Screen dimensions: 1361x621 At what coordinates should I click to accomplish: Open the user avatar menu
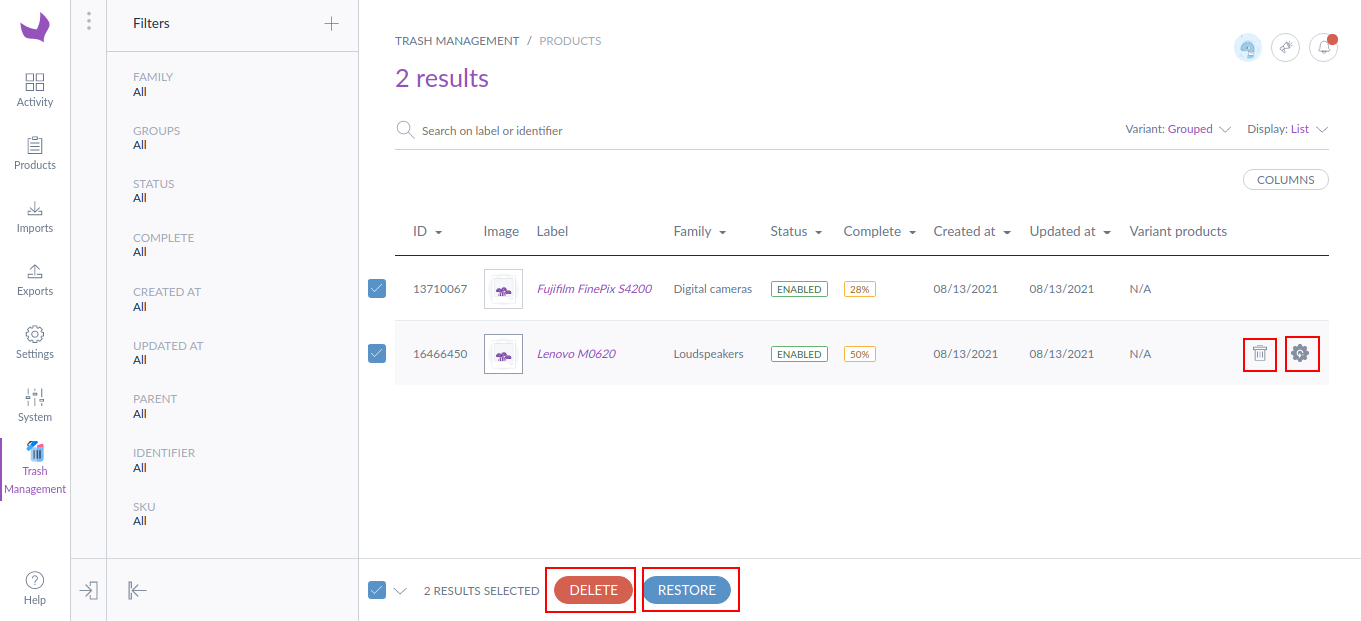tap(1247, 47)
